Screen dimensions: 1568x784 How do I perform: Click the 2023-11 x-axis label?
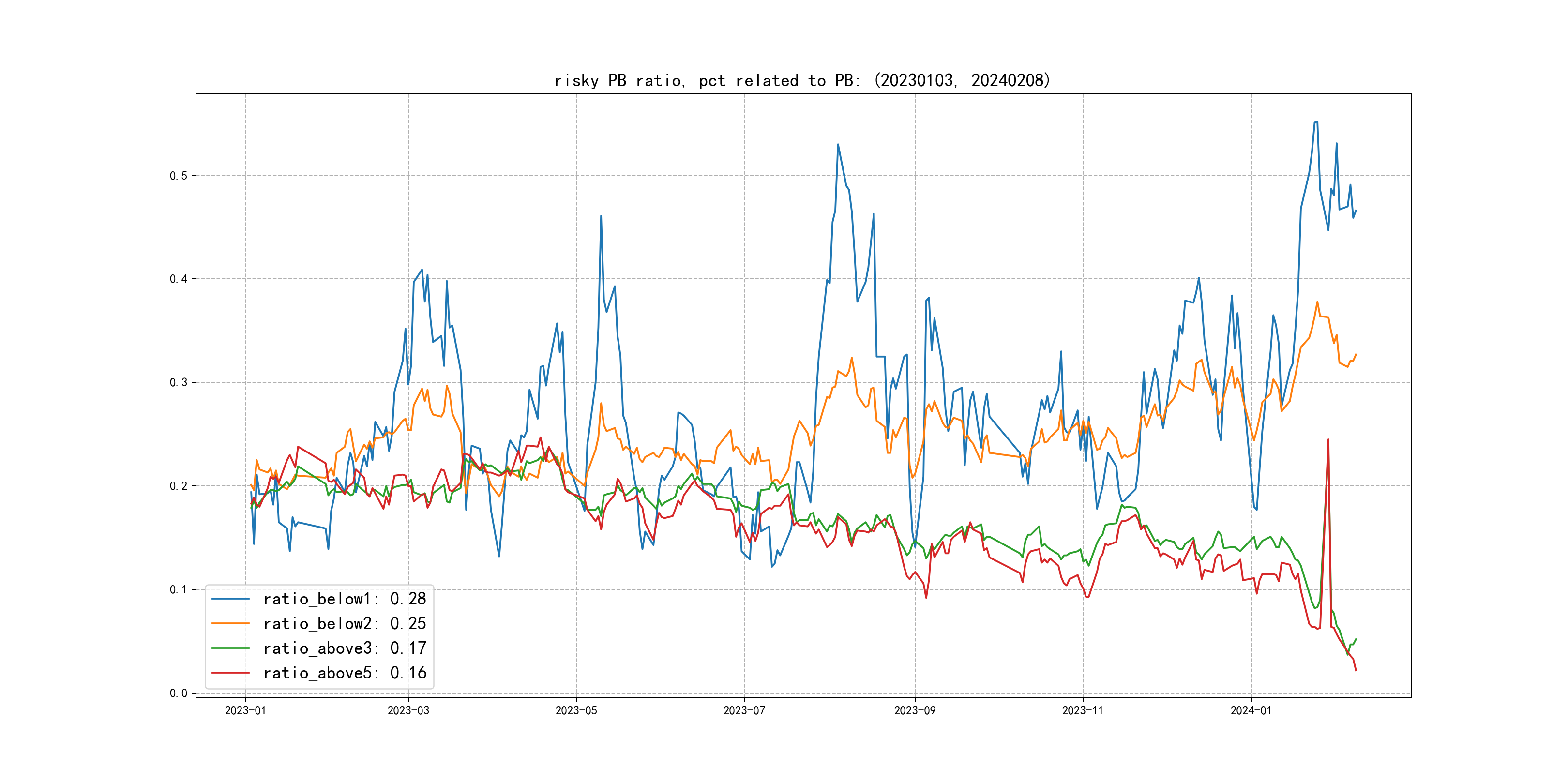coord(1082,711)
